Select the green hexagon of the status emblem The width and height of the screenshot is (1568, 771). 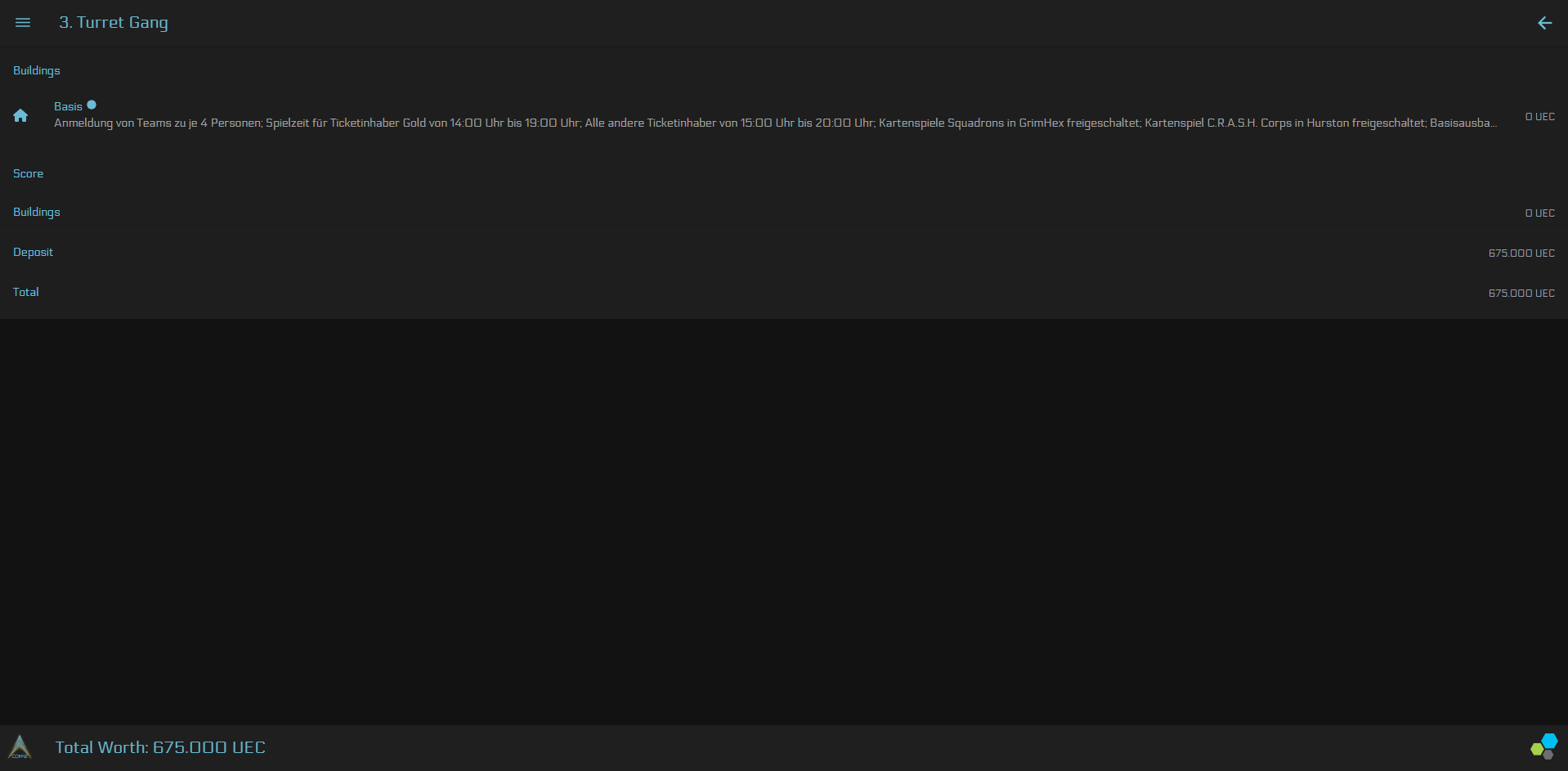pyautogui.click(x=1538, y=749)
